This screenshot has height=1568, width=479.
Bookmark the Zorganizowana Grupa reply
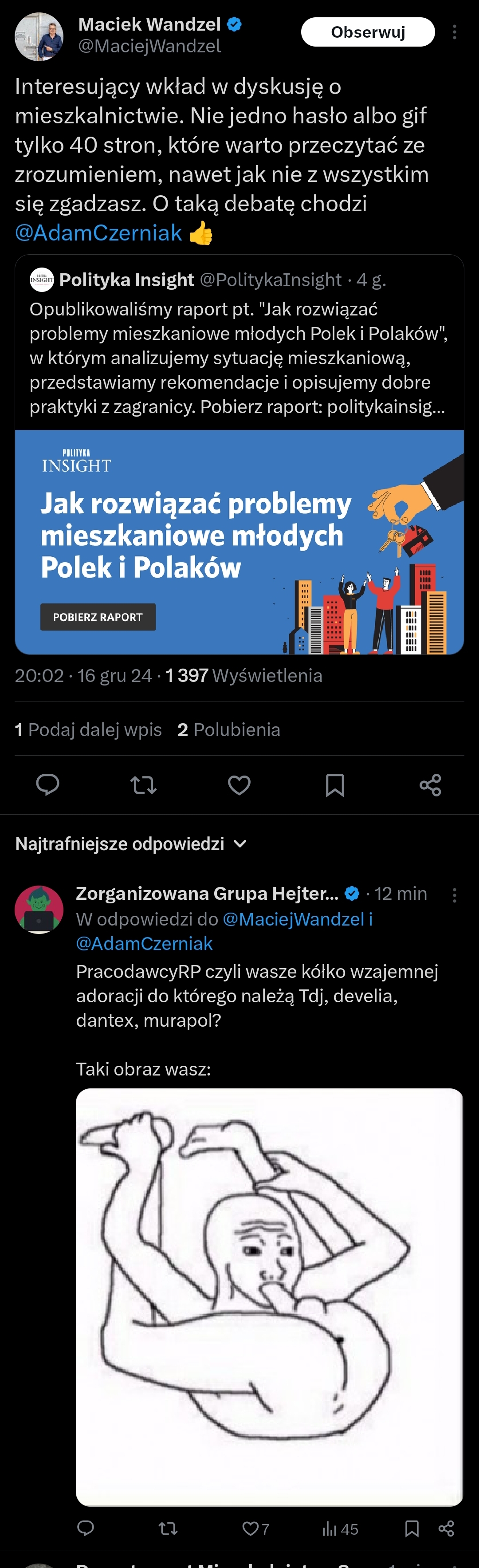tap(412, 1528)
